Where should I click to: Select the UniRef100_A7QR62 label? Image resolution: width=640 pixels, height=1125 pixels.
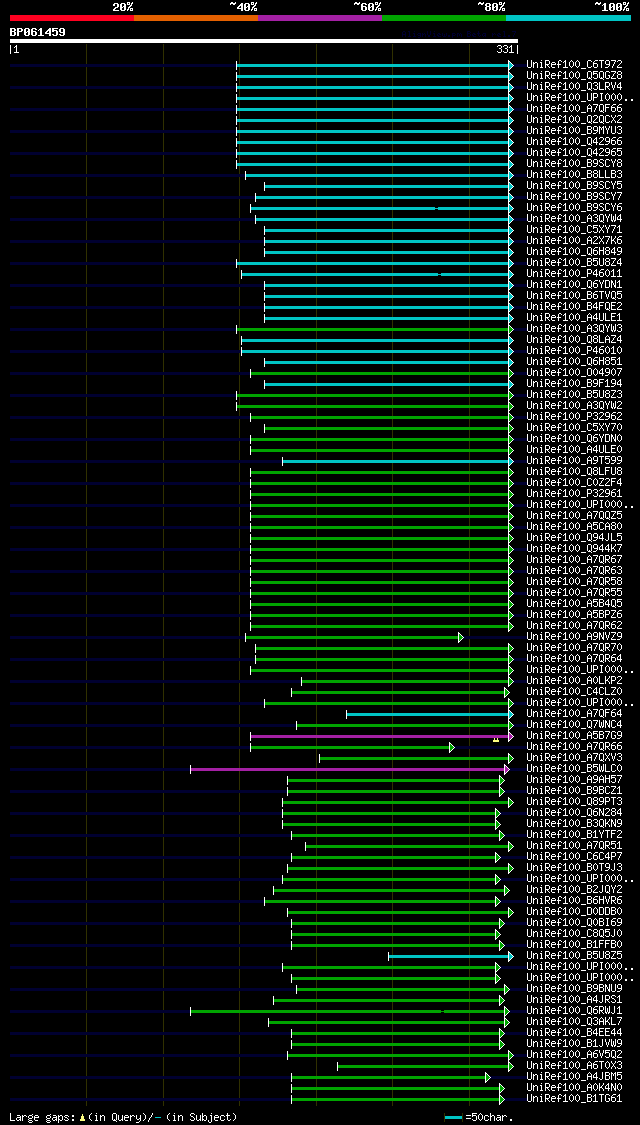[x=574, y=626]
